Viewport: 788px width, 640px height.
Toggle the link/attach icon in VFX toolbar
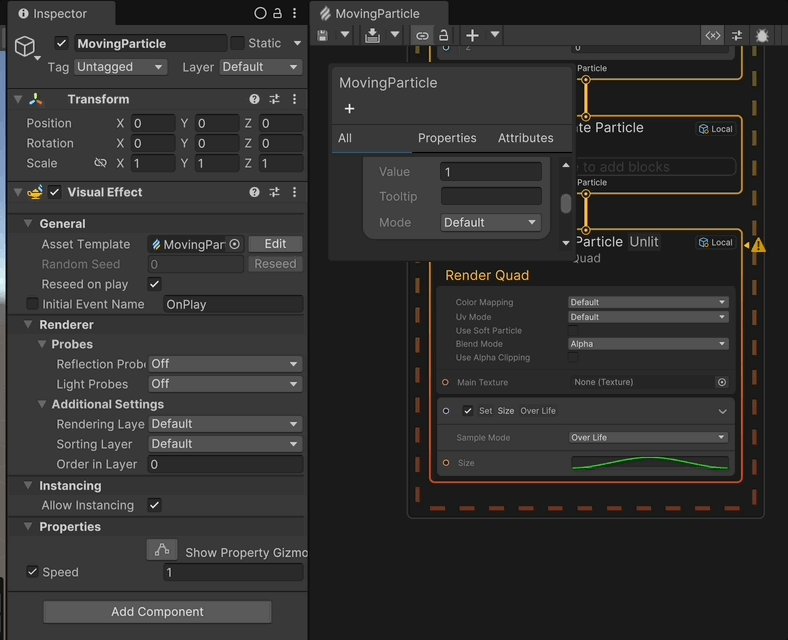(x=422, y=36)
